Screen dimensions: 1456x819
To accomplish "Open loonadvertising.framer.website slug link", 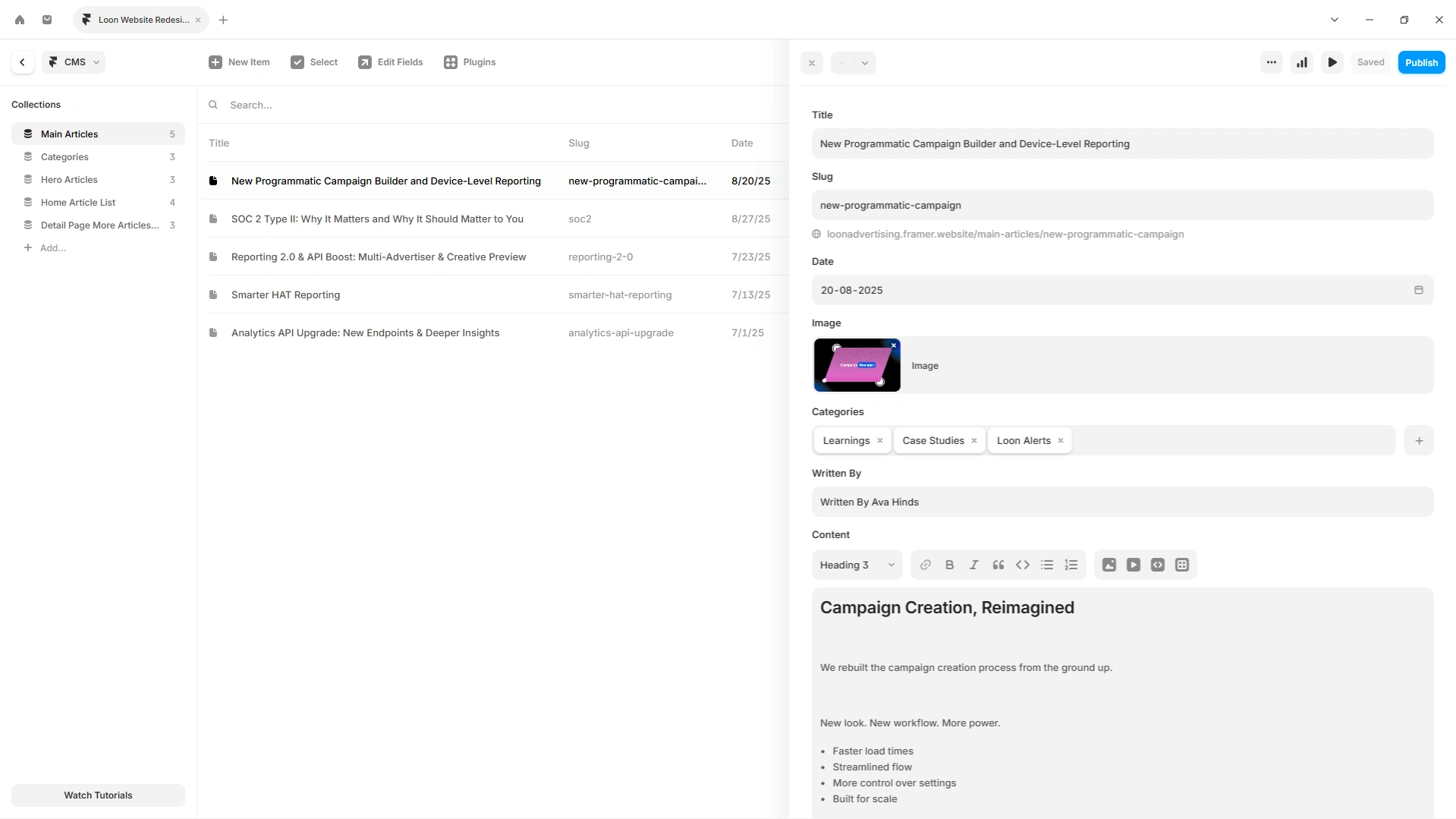I will click(1006, 234).
